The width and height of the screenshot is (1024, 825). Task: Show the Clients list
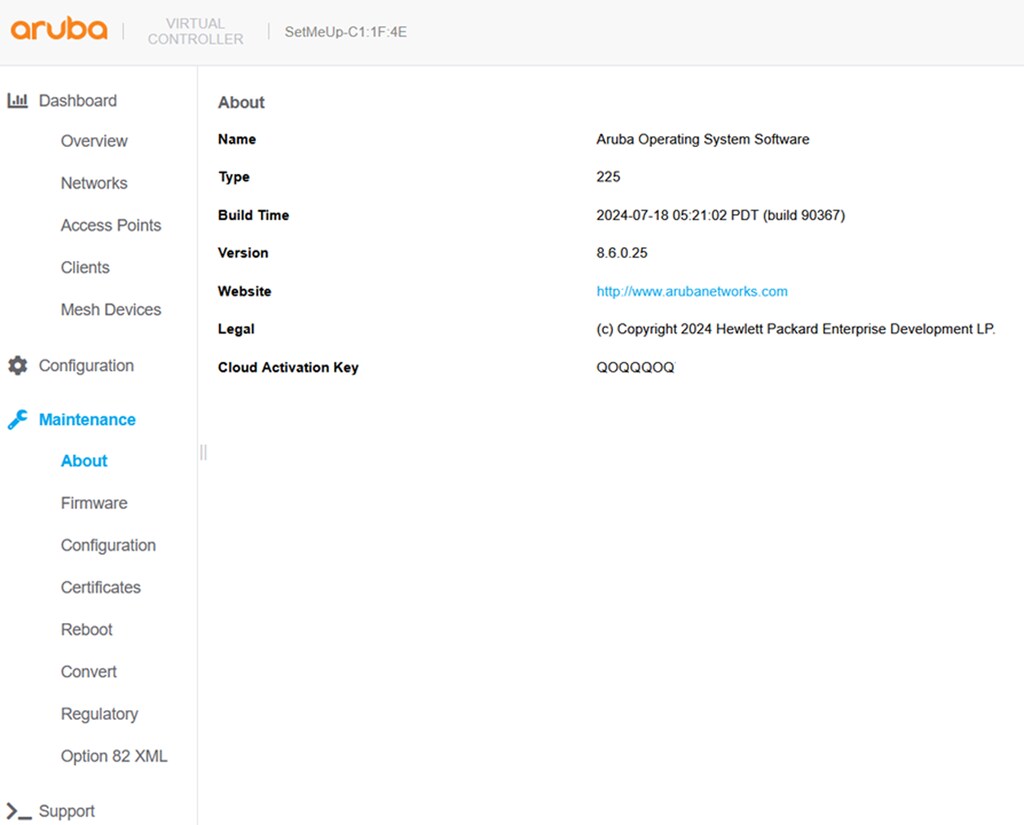(85, 268)
